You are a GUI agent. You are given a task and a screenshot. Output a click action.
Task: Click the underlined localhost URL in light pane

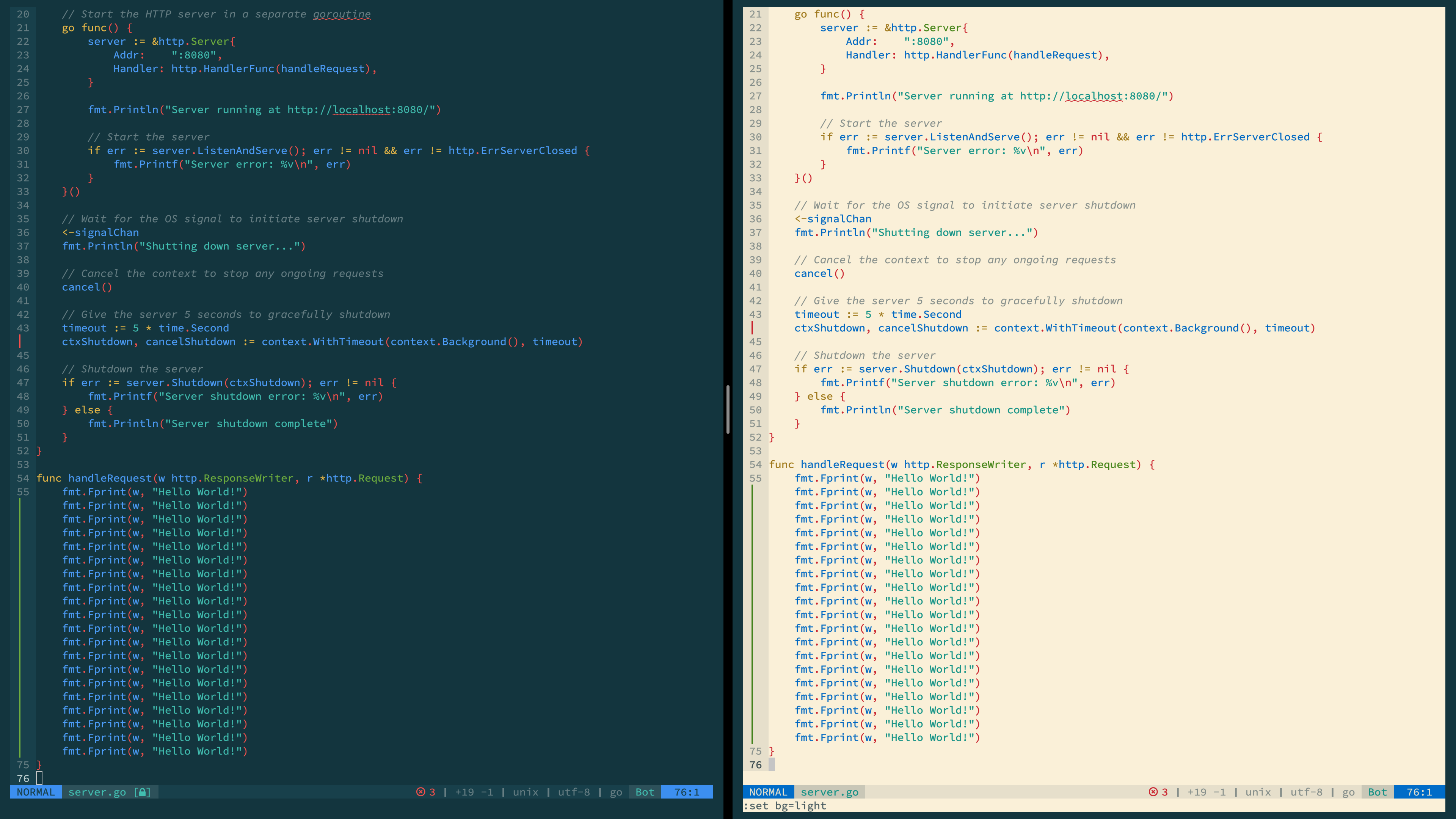pos(1094,96)
